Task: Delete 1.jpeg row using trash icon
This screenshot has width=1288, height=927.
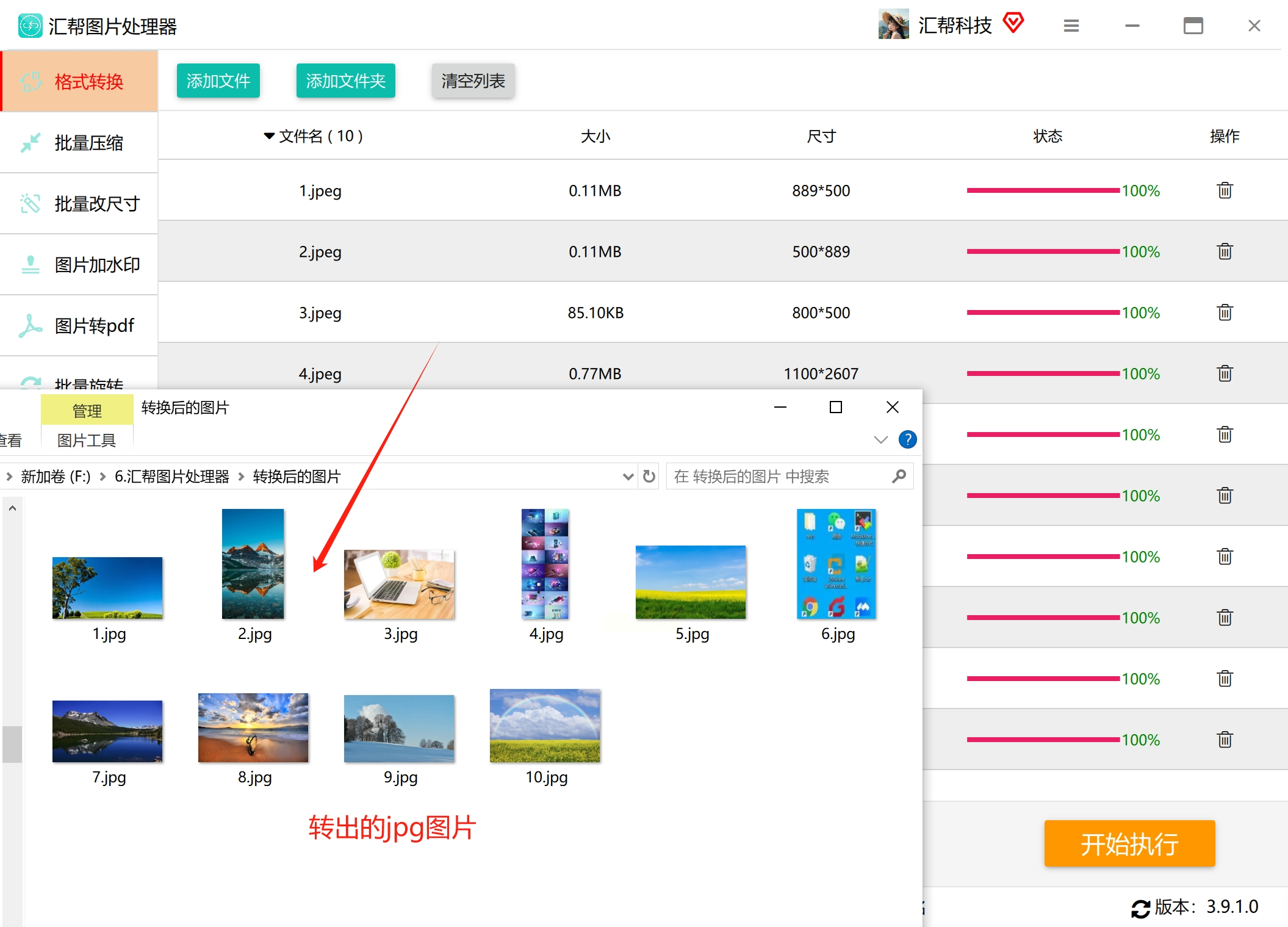Action: pos(1225,190)
